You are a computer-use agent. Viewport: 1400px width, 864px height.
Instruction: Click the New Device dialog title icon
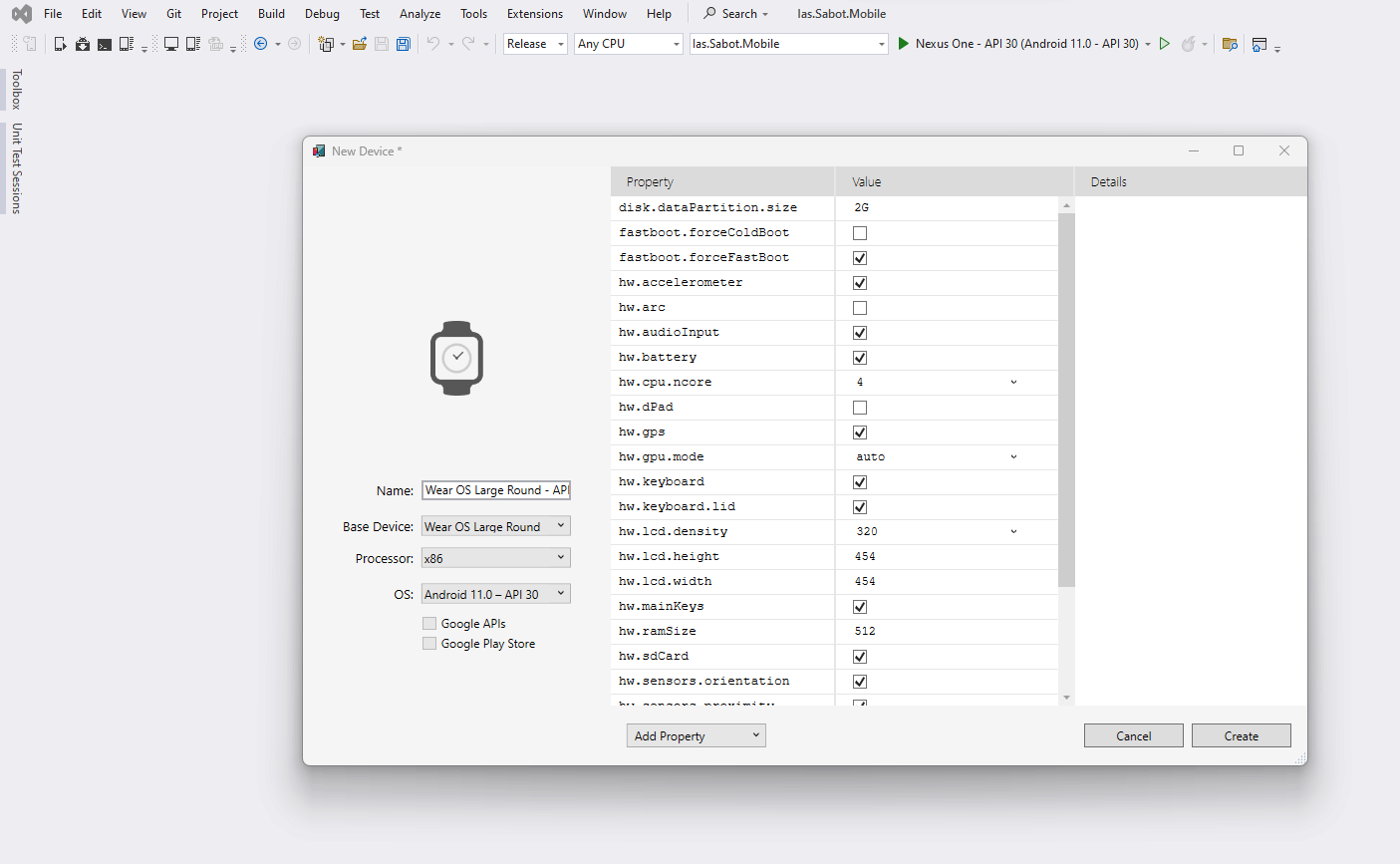(319, 151)
